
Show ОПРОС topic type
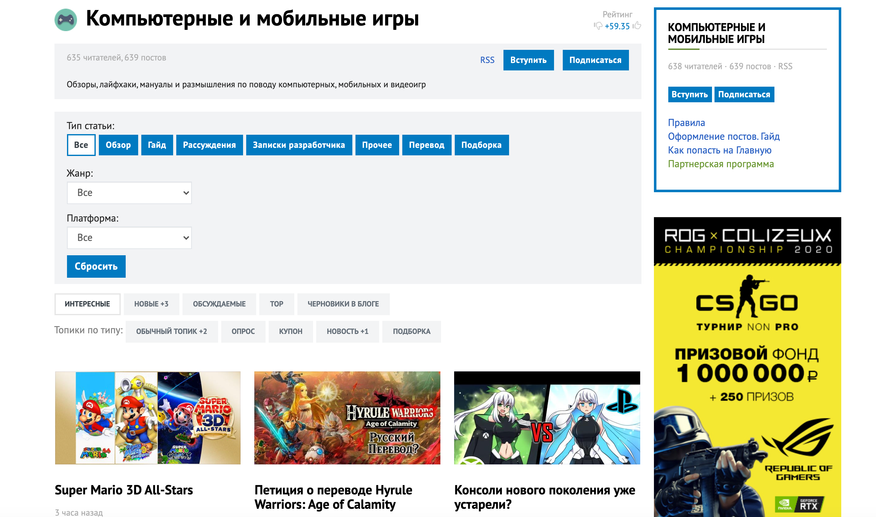(243, 331)
